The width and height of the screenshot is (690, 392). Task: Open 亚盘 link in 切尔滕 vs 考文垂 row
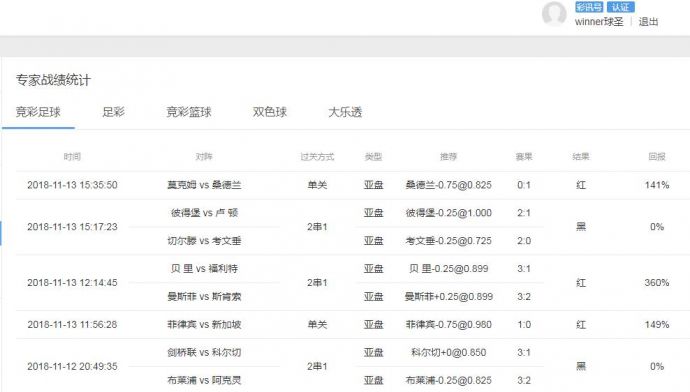pos(373,241)
